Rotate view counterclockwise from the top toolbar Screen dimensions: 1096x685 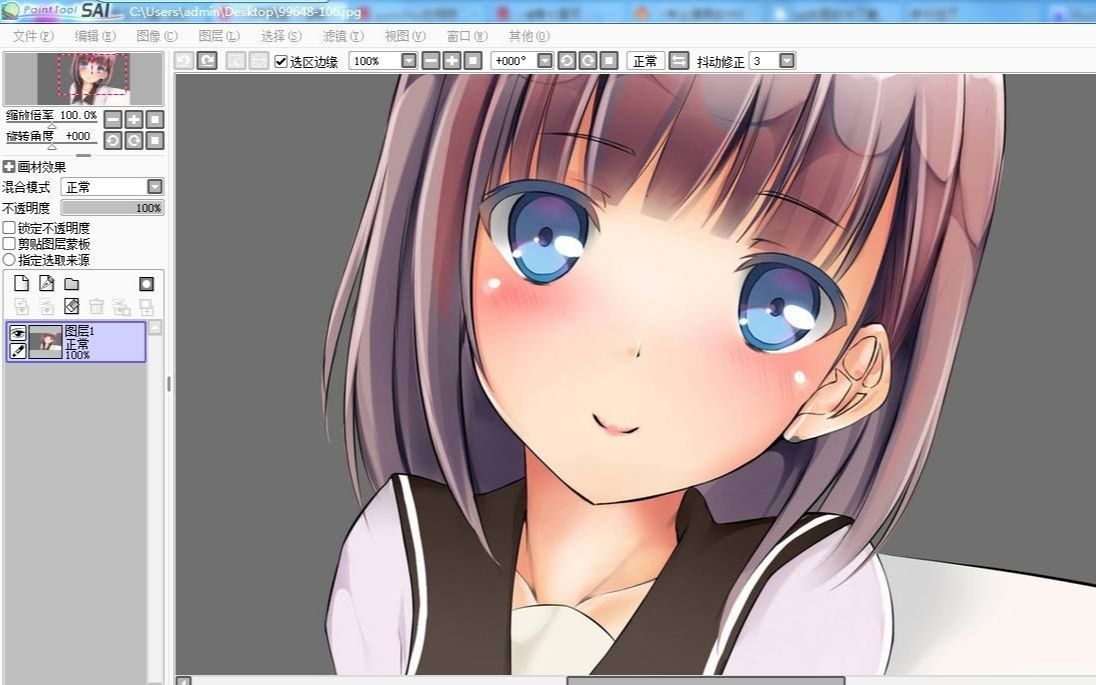pos(567,61)
